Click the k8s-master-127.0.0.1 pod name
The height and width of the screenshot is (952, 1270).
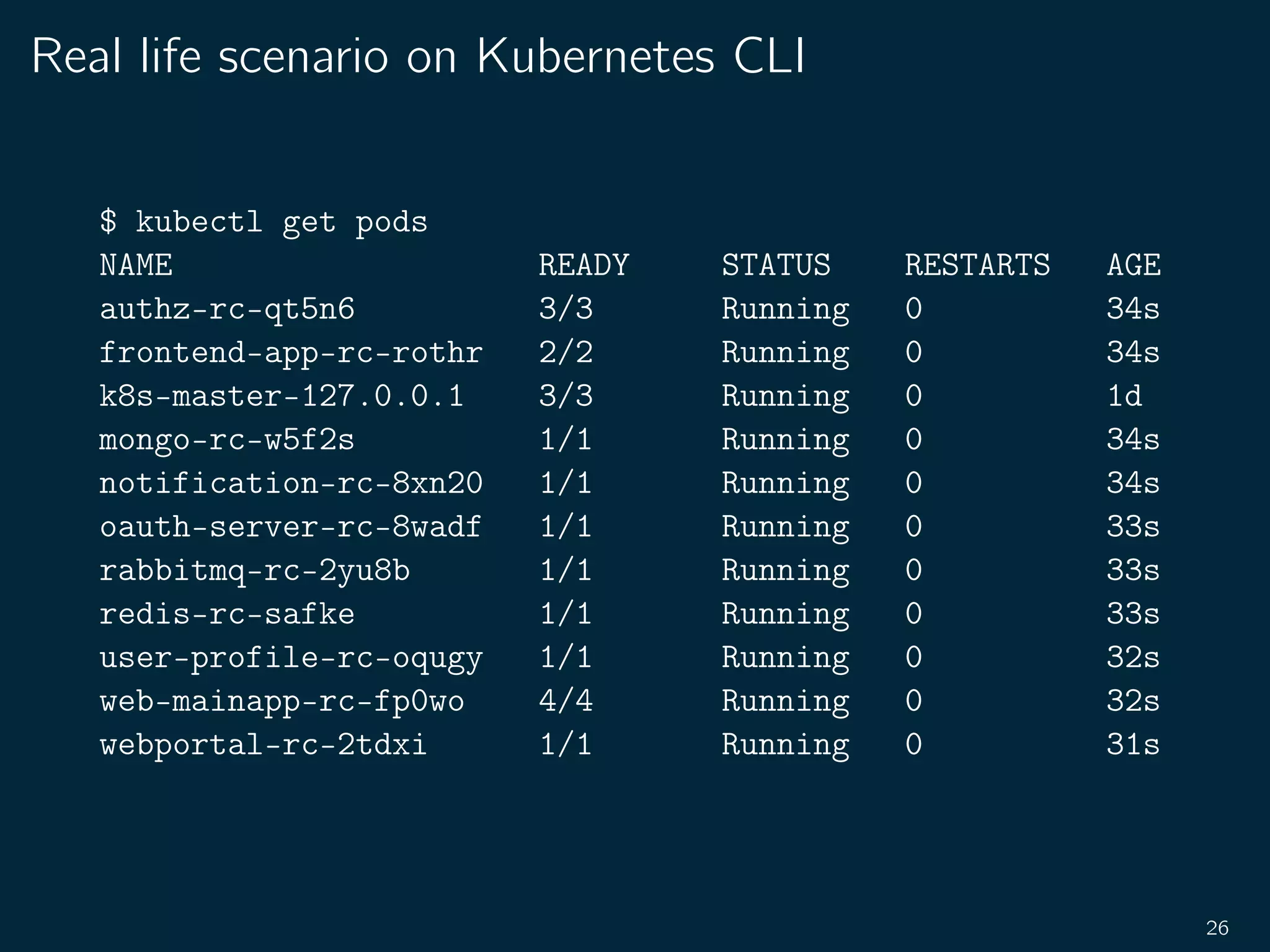pyautogui.click(x=282, y=397)
